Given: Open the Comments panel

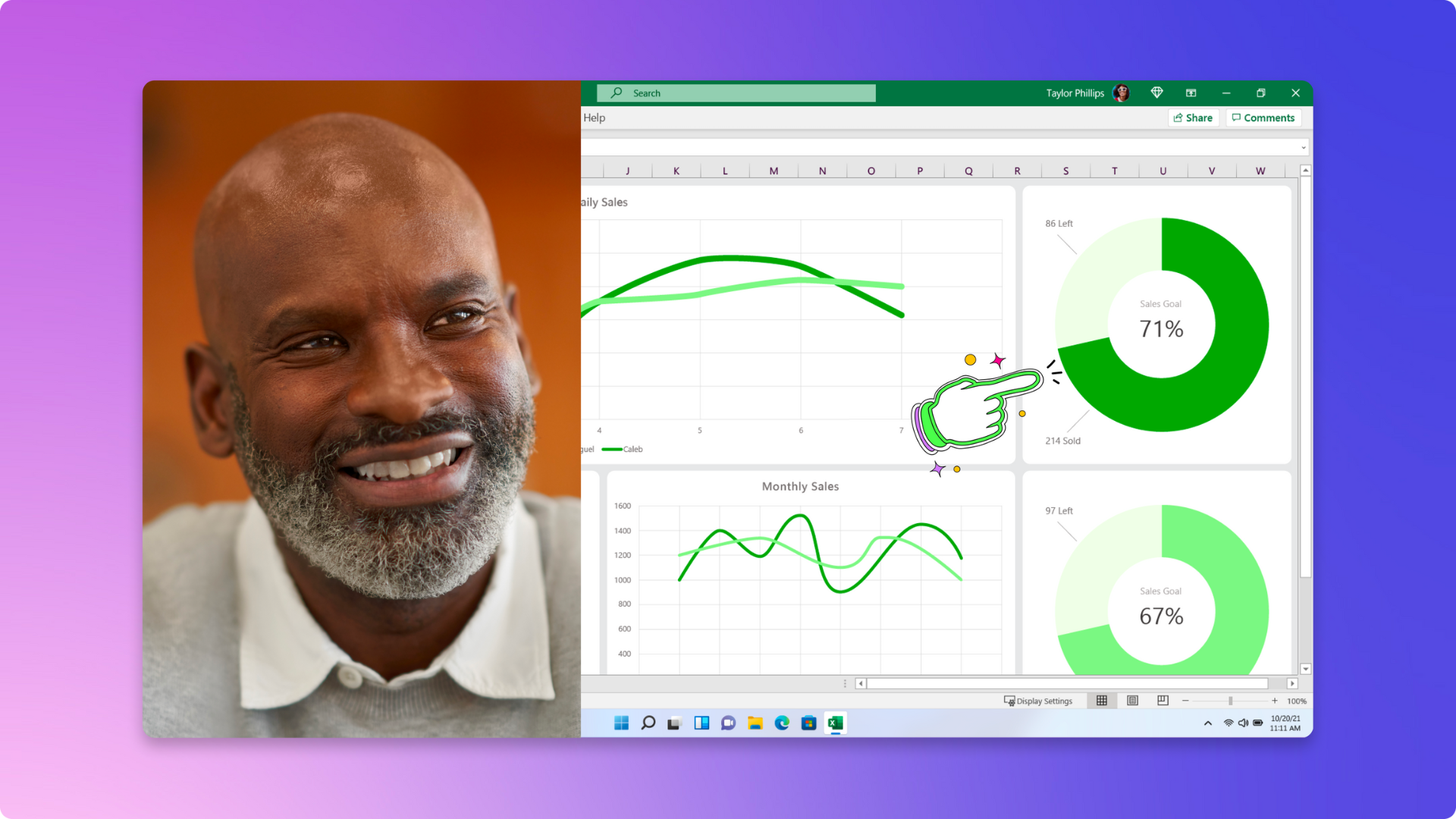Looking at the screenshot, I should click(1263, 118).
